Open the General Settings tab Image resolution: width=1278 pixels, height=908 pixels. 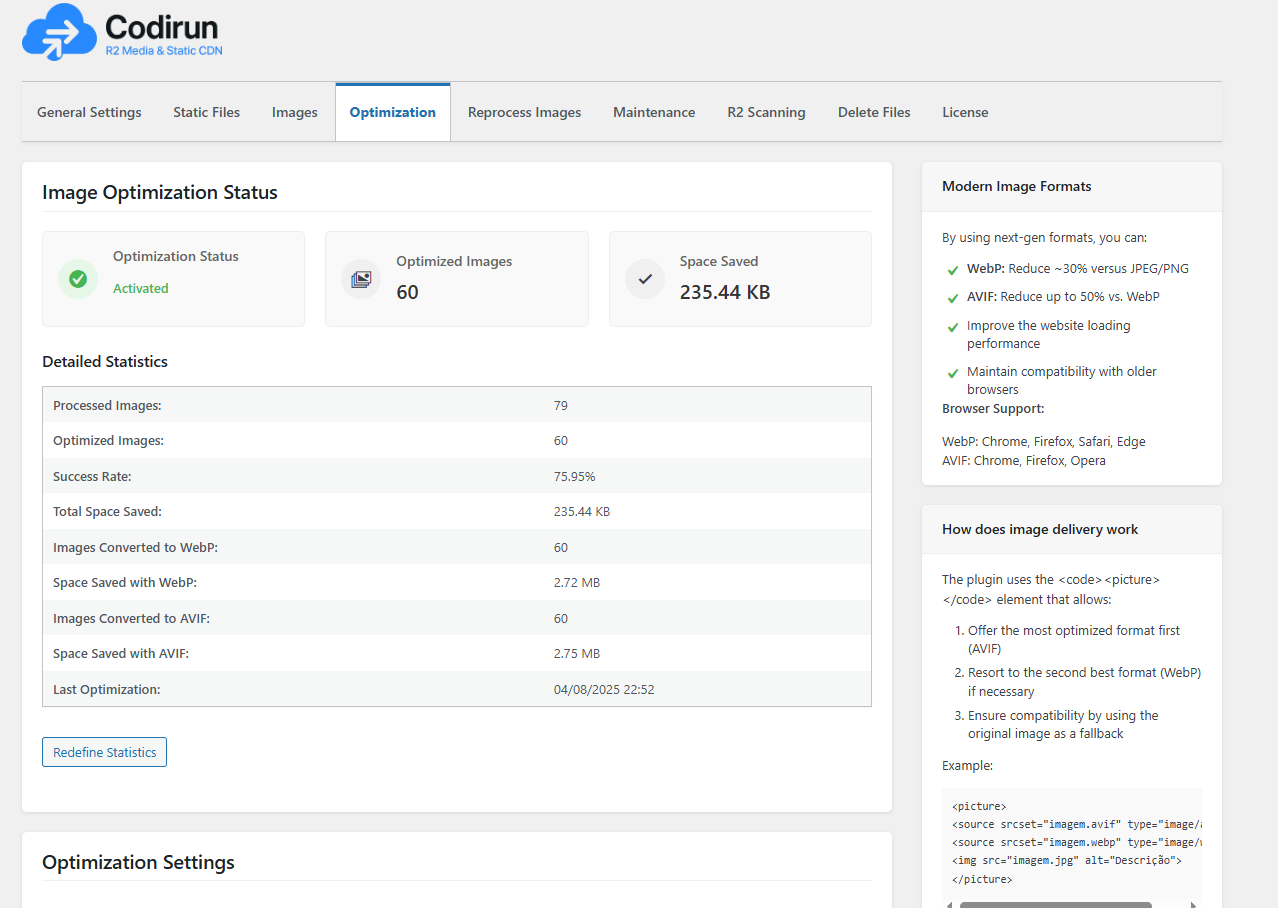[x=89, y=112]
